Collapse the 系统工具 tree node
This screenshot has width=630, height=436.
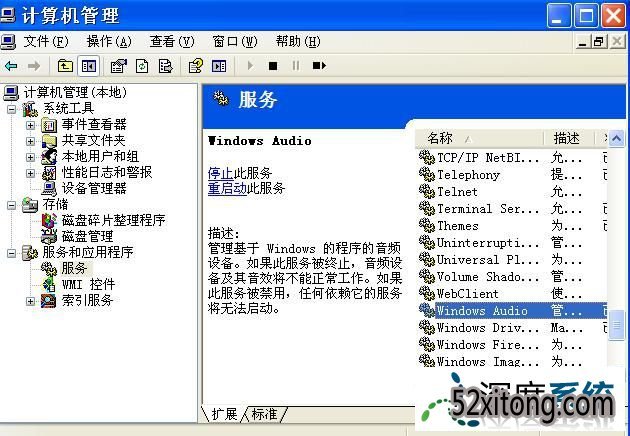click(x=12, y=109)
